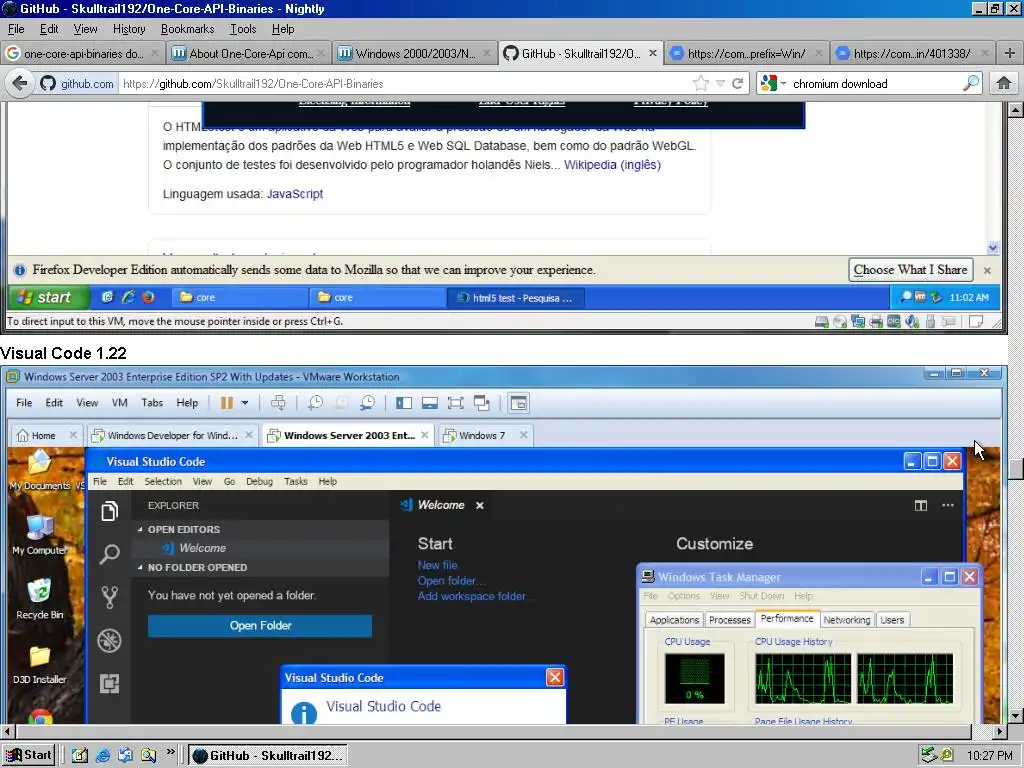
Task: Click VMware show library sidebar icon
Action: [x=404, y=403]
